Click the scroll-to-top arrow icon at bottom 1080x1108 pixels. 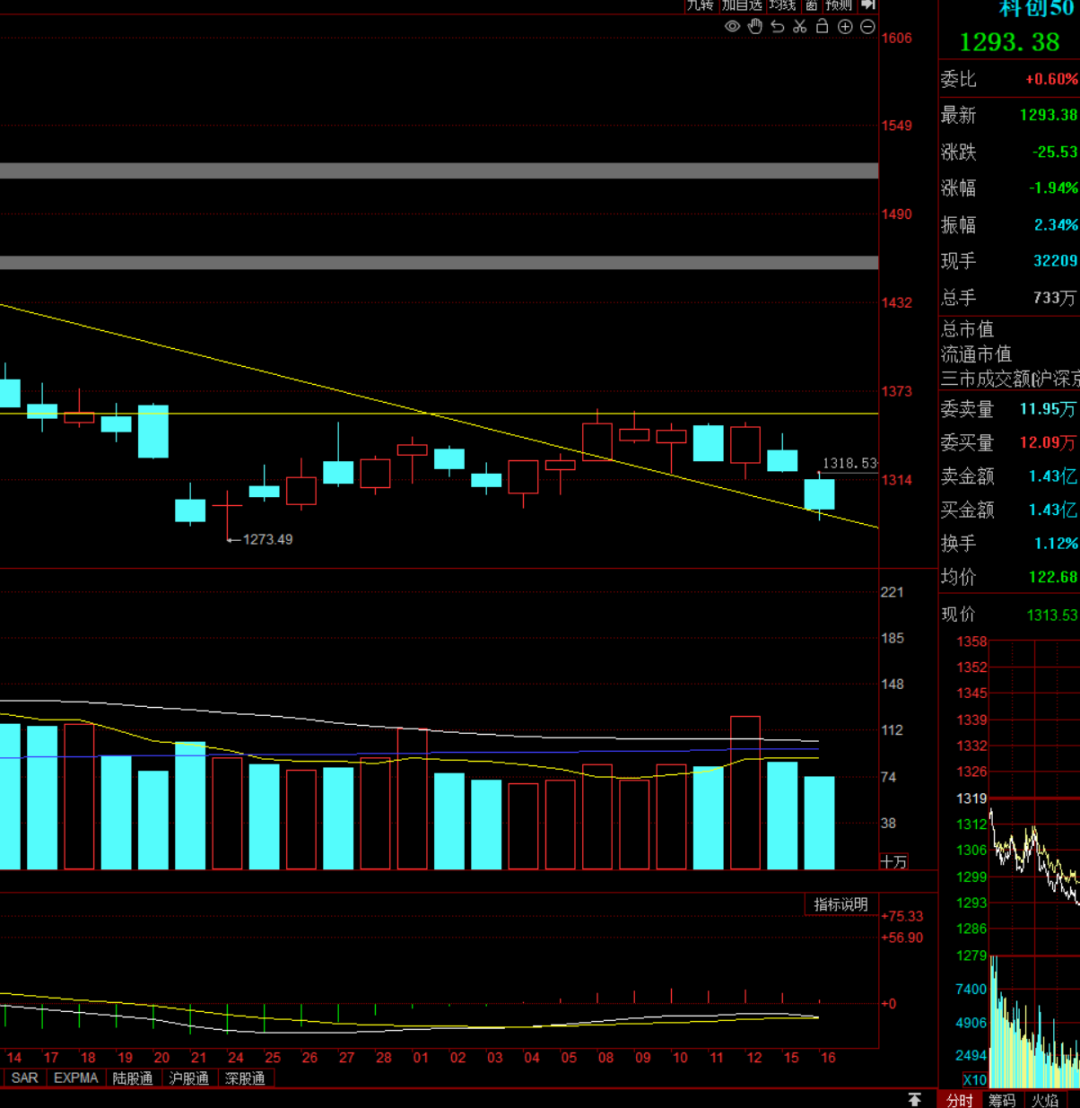[914, 1099]
